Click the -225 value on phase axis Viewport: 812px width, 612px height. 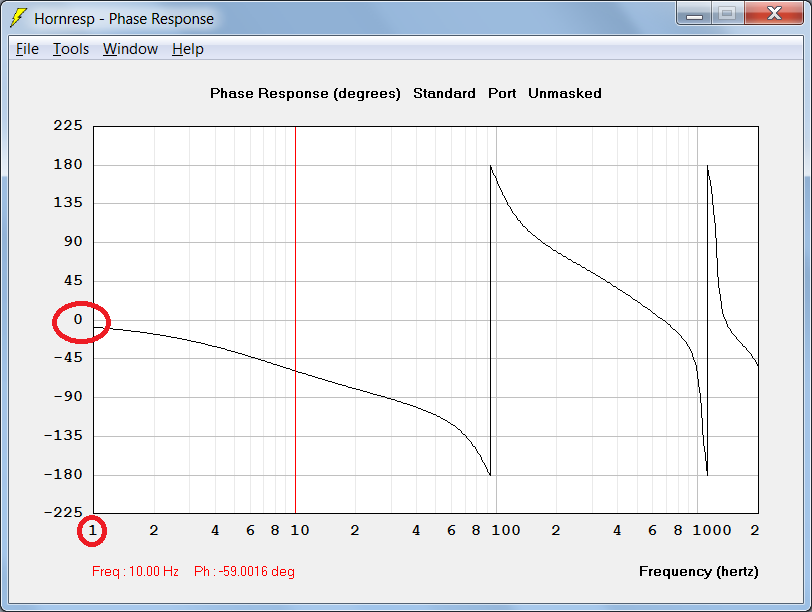click(x=63, y=513)
